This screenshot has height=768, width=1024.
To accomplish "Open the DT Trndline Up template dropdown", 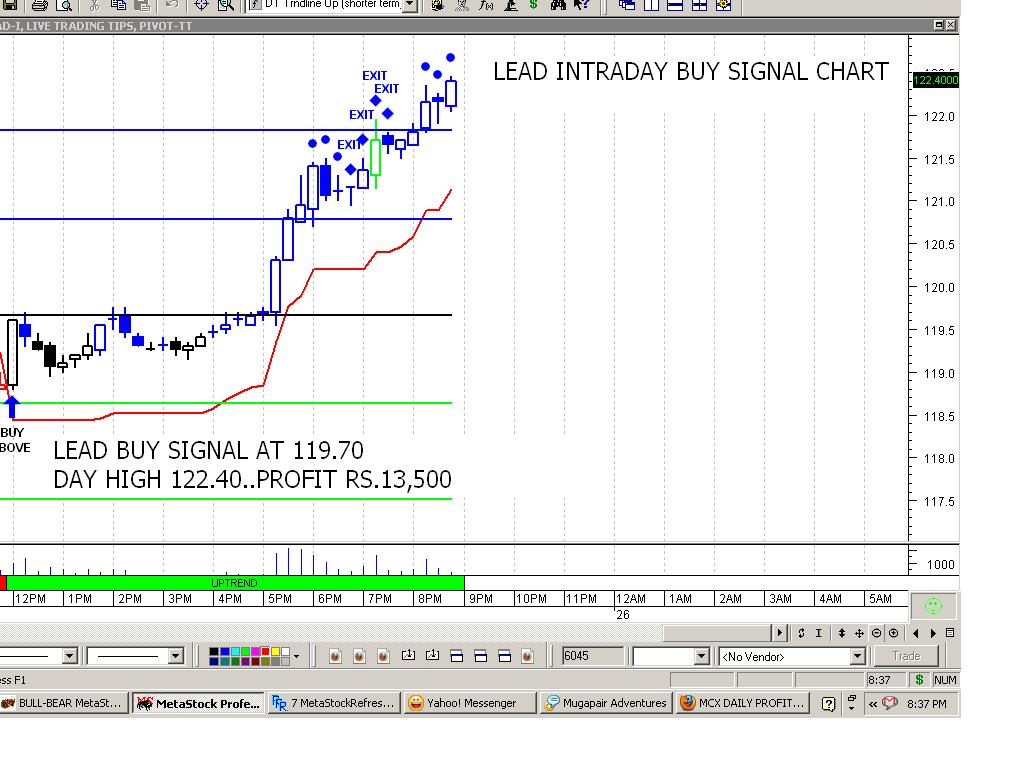I will [x=408, y=5].
